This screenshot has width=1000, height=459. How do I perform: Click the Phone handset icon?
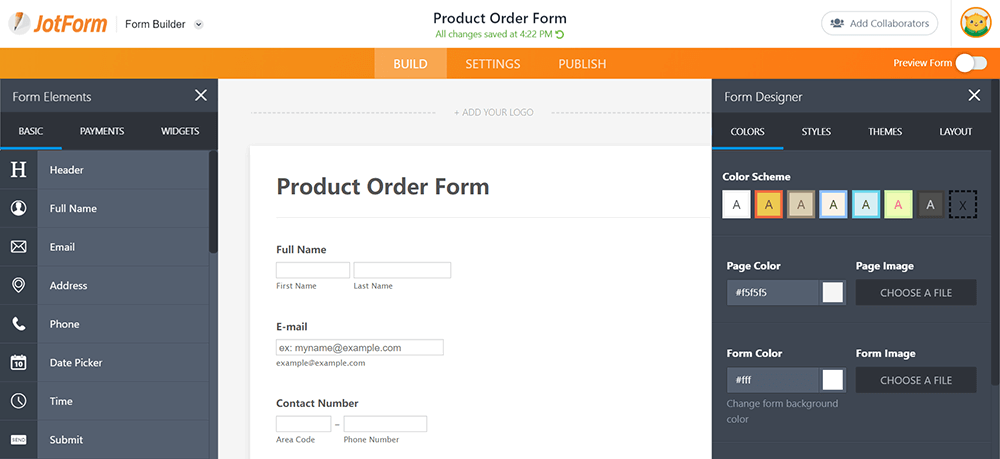(18, 324)
